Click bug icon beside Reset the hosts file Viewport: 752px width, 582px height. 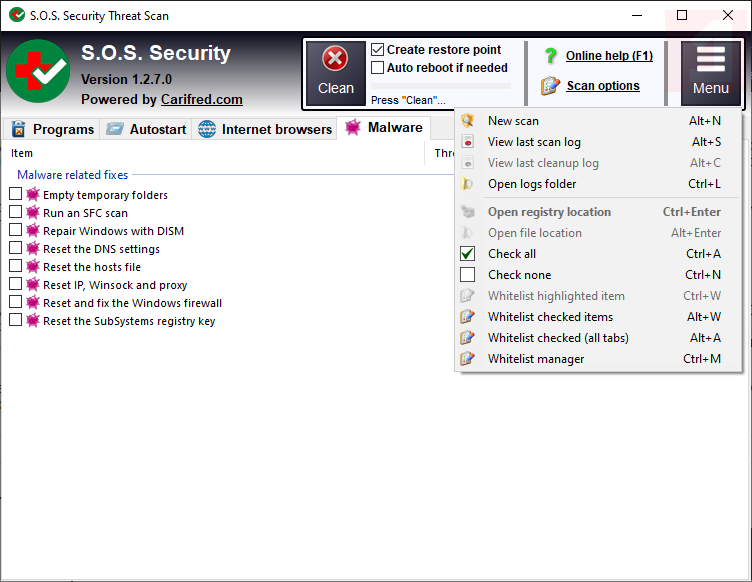tap(33, 266)
